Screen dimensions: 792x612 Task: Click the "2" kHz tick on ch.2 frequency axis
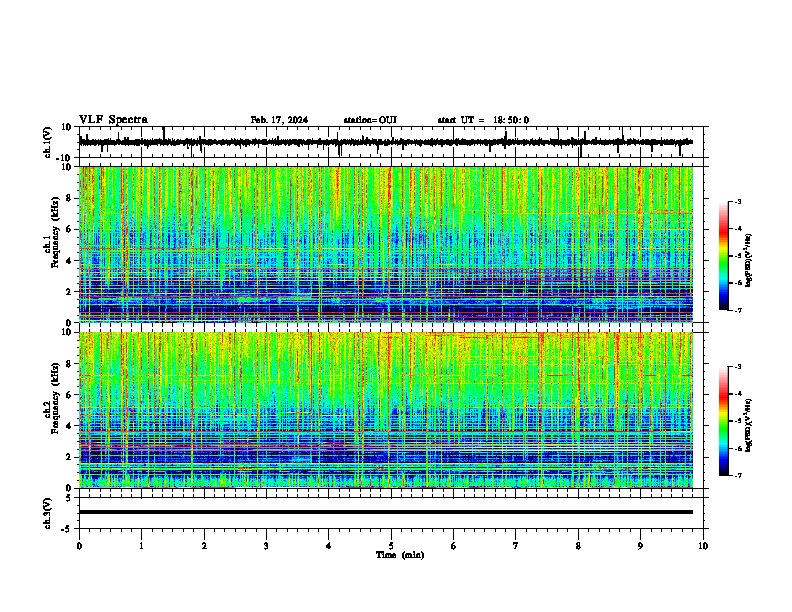click(x=69, y=457)
